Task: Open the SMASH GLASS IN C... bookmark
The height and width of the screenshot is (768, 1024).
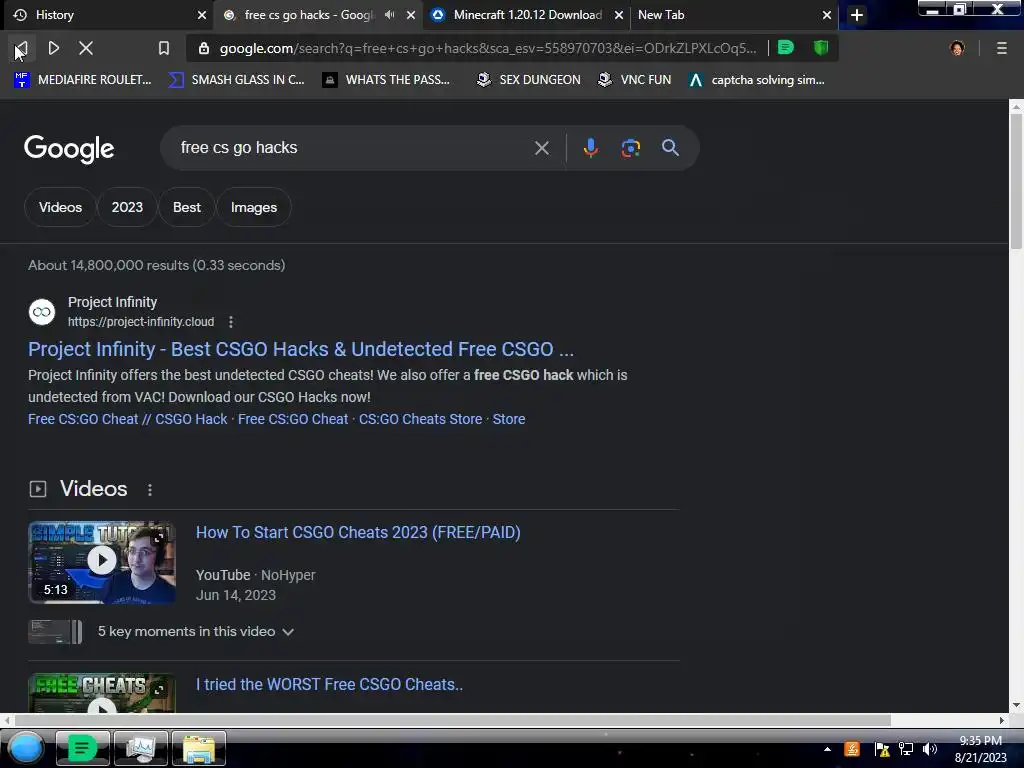Action: [x=236, y=80]
